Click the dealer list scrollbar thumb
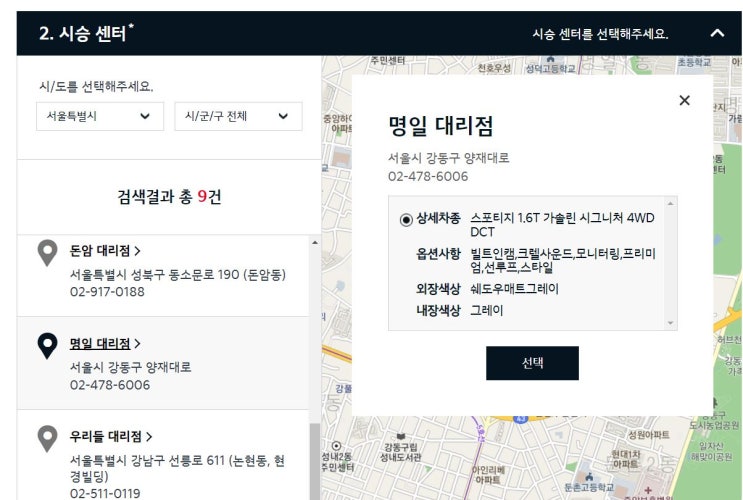 point(315,462)
